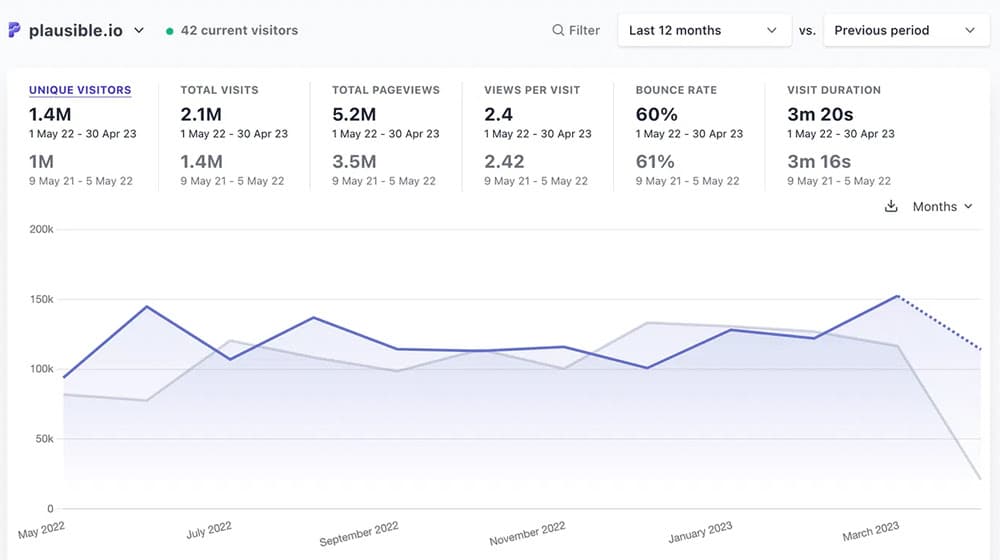The image size is (1000, 560).
Task: Click the 100k y-axis label
Action: pyautogui.click(x=41, y=369)
